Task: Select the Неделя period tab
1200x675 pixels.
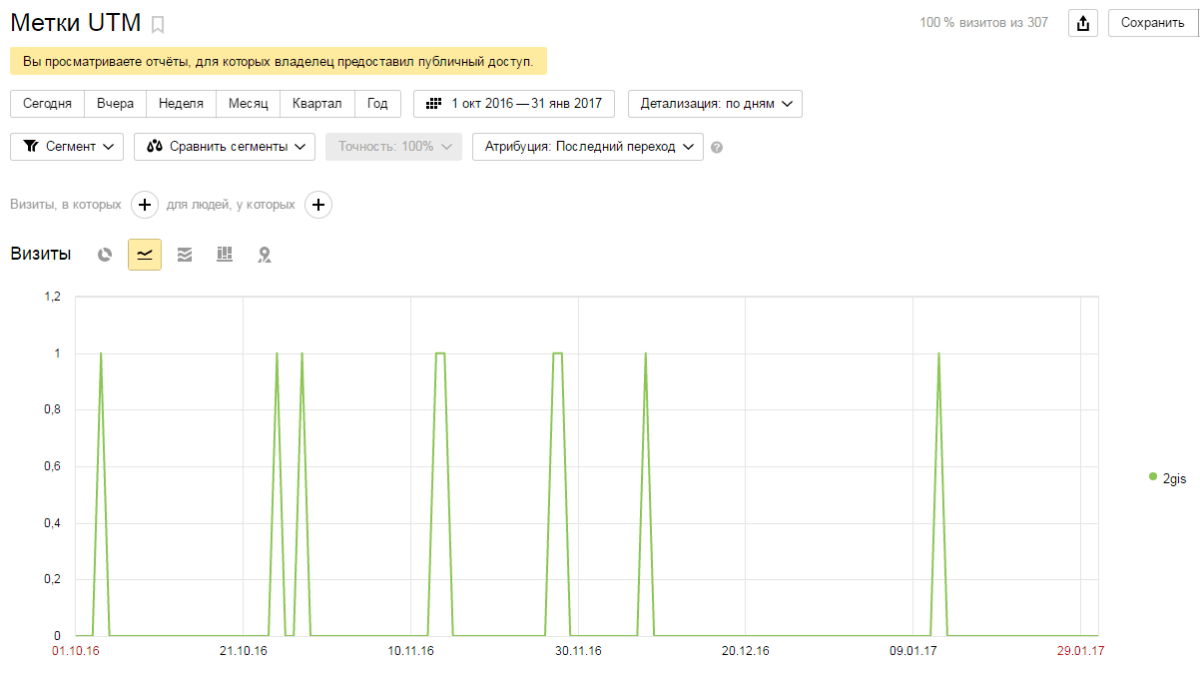Action: coord(181,104)
